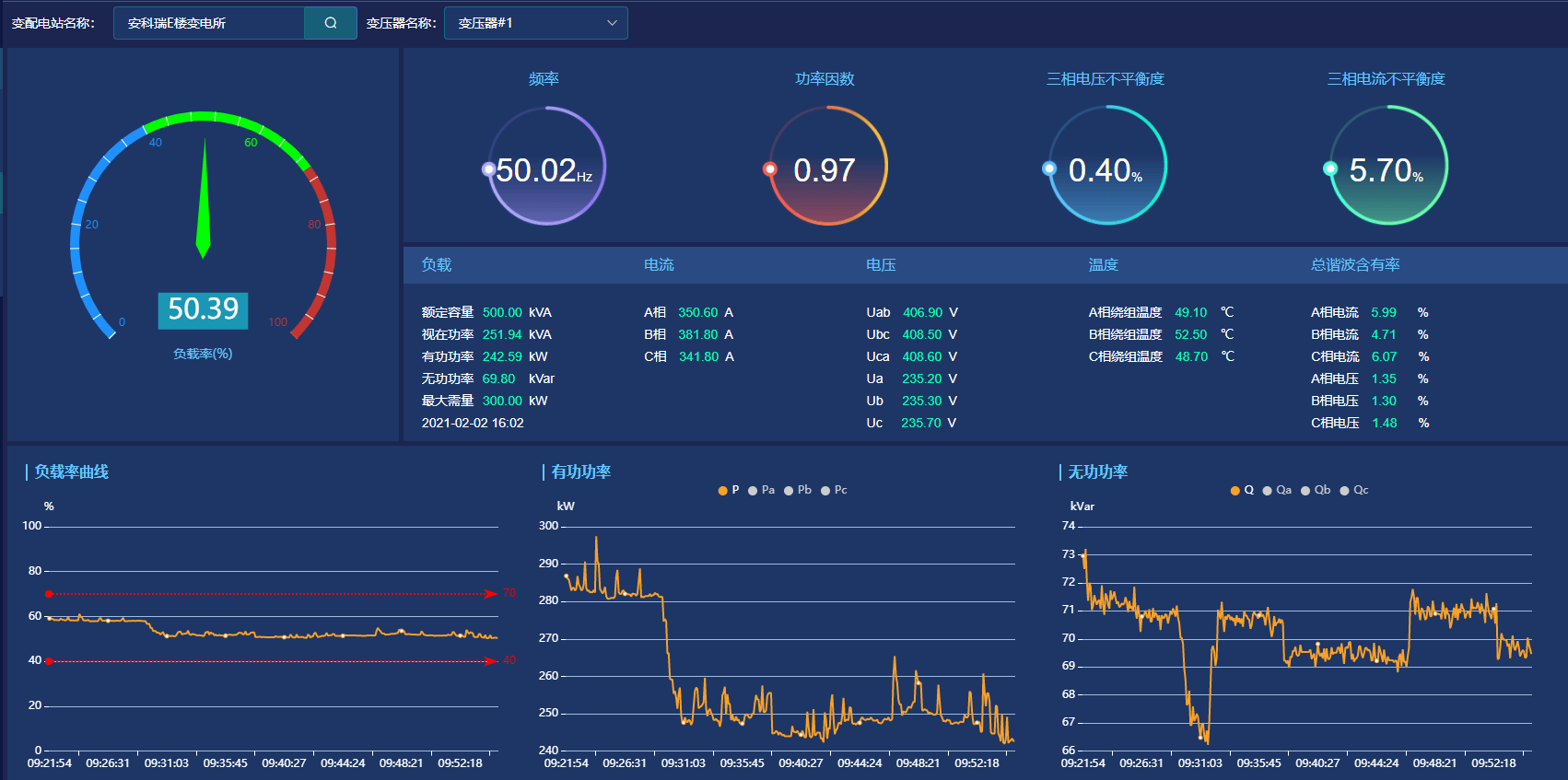Click C相电流 harmonic value 6.07
The height and width of the screenshot is (780, 1568).
pyautogui.click(x=1384, y=357)
